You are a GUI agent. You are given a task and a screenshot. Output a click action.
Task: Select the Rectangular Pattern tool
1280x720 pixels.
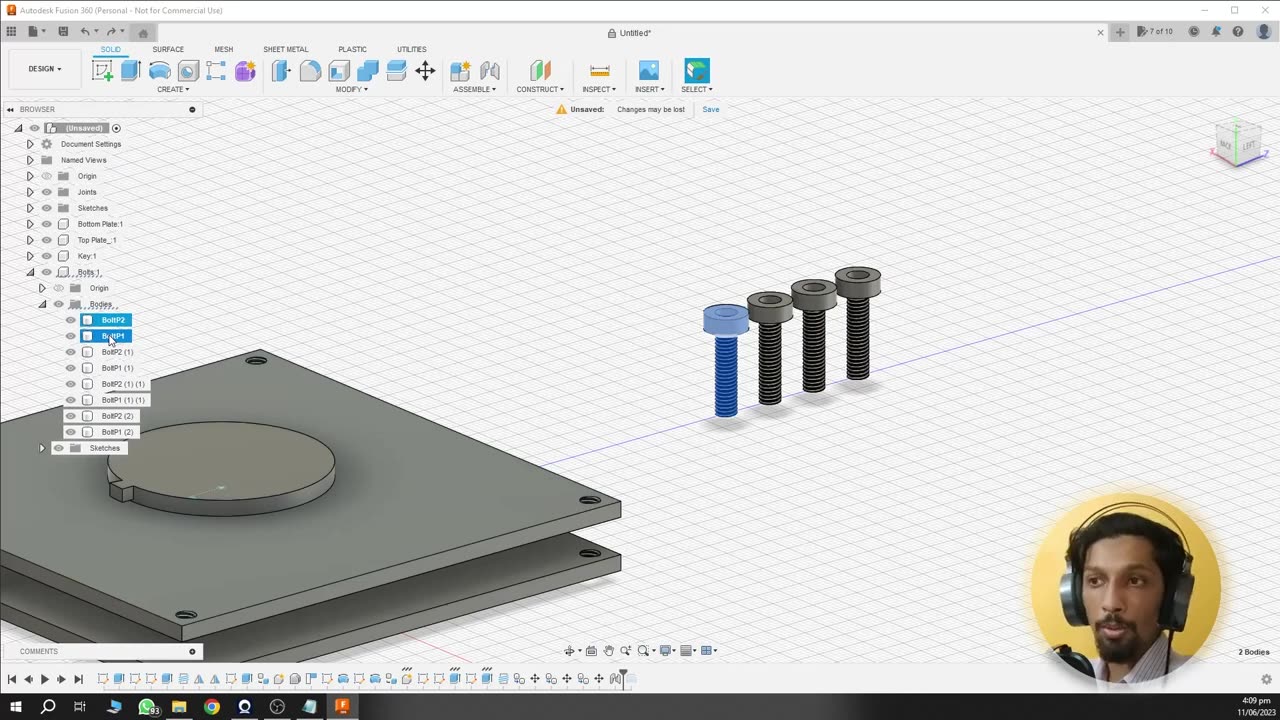(216, 70)
